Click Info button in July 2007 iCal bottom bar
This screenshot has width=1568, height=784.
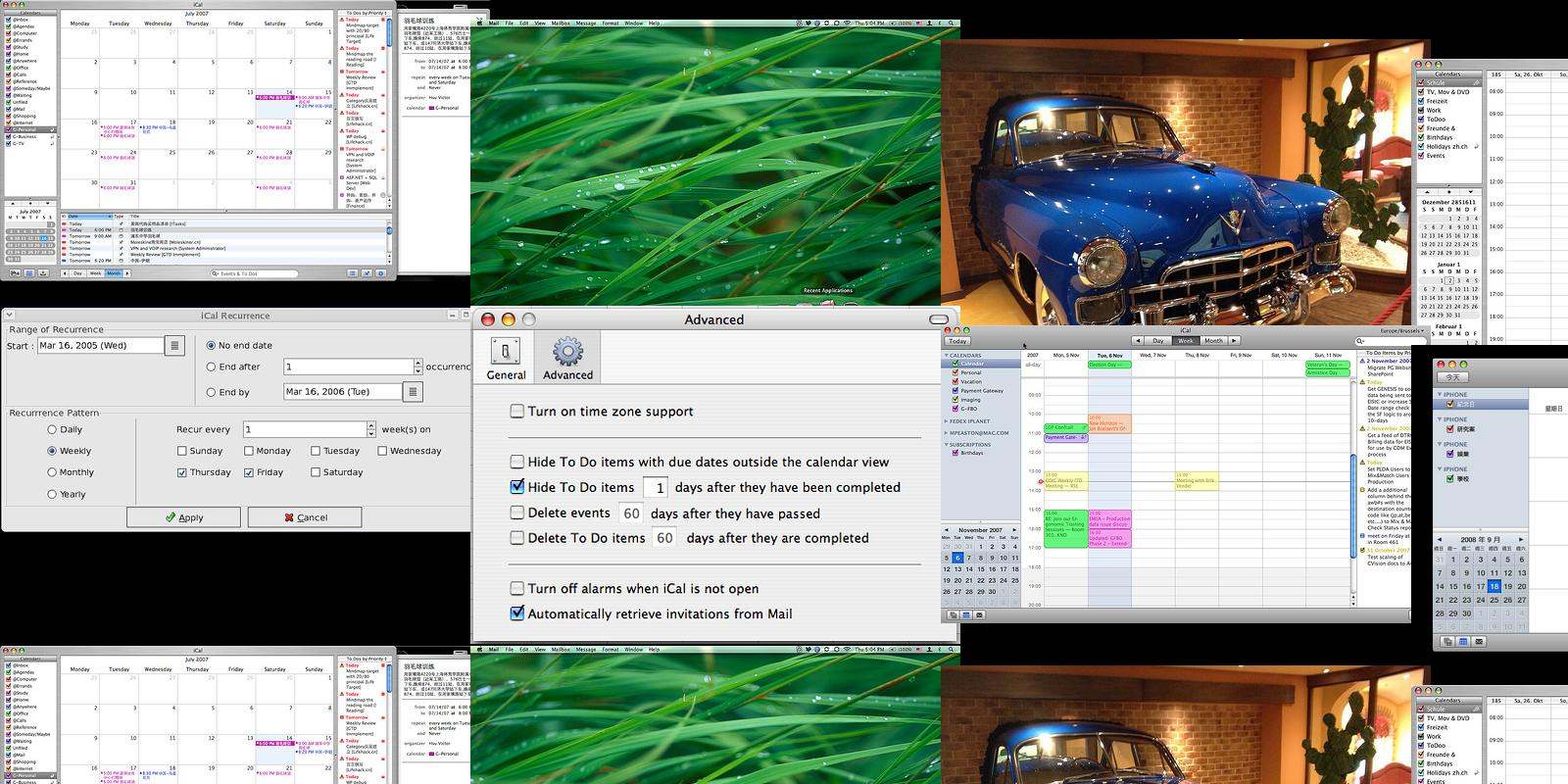tap(380, 273)
